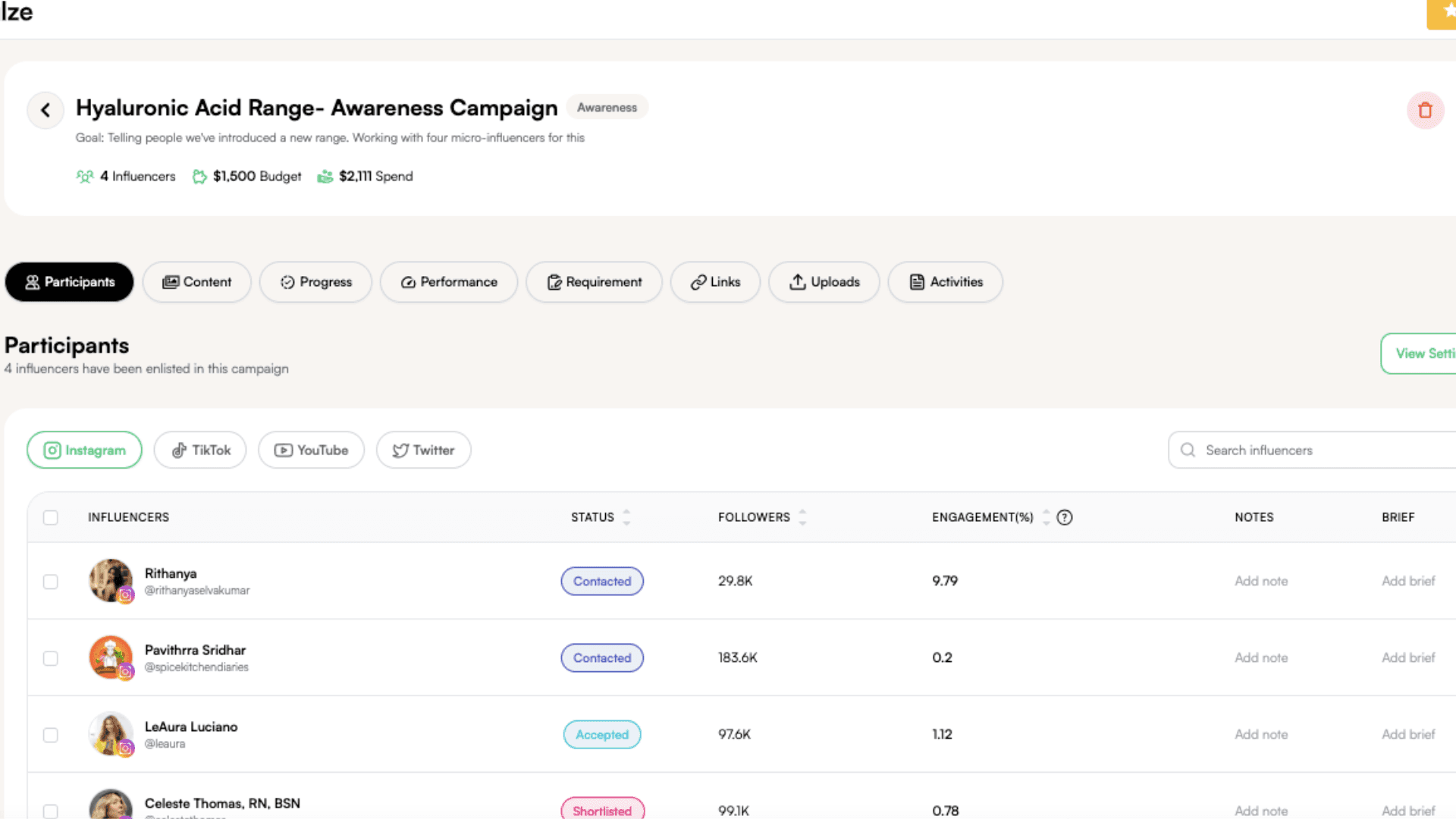Click the Accepted status badge

[x=601, y=734]
